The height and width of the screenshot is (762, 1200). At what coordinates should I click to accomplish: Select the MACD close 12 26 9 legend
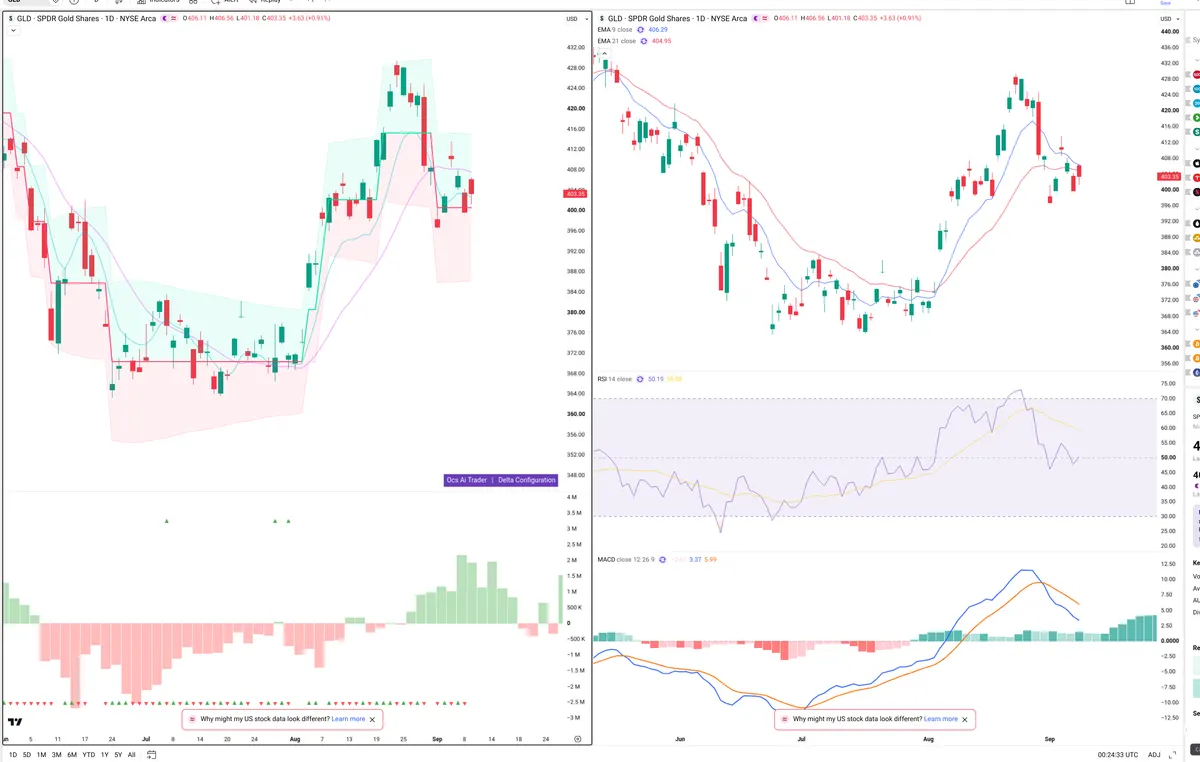(x=627, y=559)
